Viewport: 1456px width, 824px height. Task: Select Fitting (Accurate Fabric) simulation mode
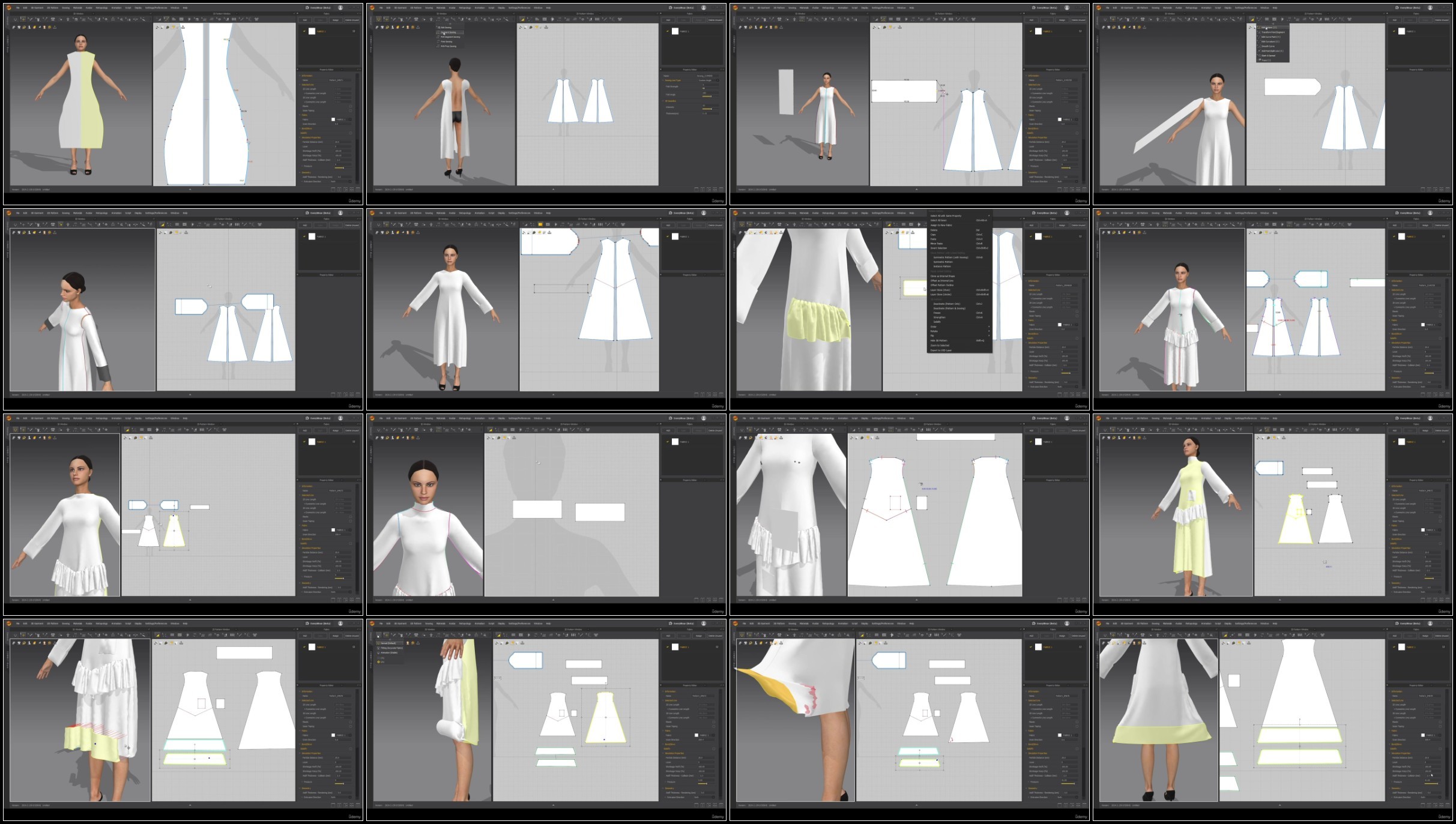(x=391, y=648)
